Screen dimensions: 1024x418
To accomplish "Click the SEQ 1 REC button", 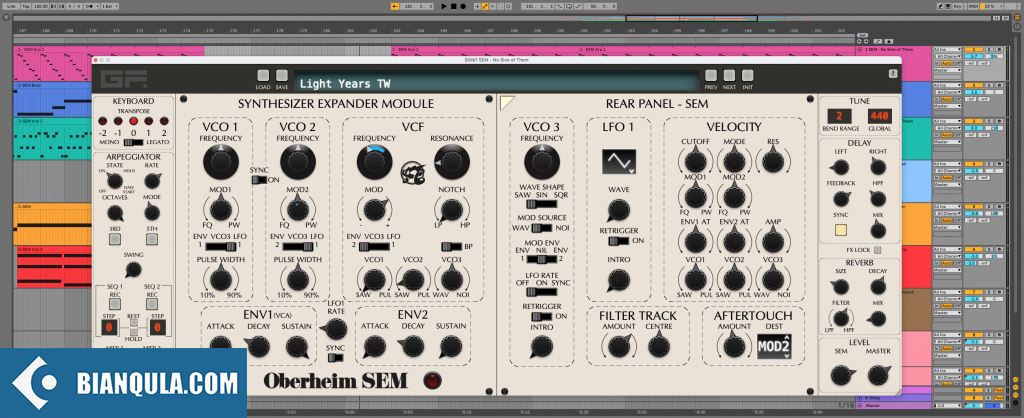I will [x=115, y=304].
